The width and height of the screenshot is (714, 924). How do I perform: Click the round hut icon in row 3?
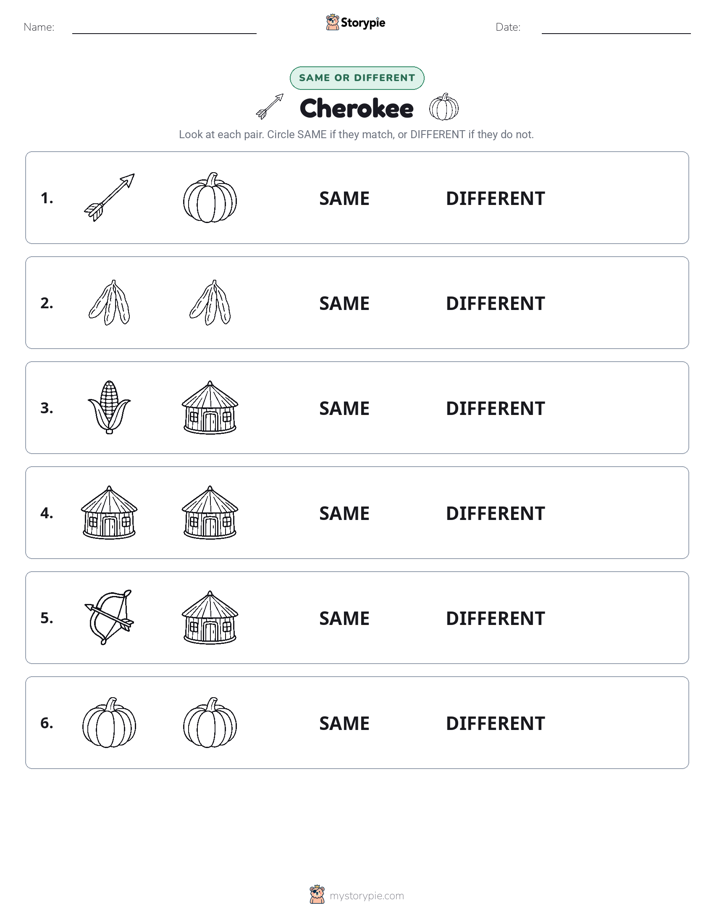pos(210,407)
